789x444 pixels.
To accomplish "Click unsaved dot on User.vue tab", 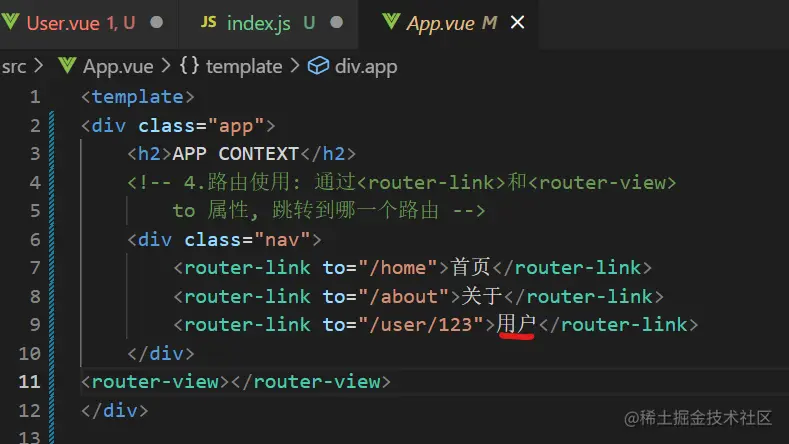I will pos(156,22).
